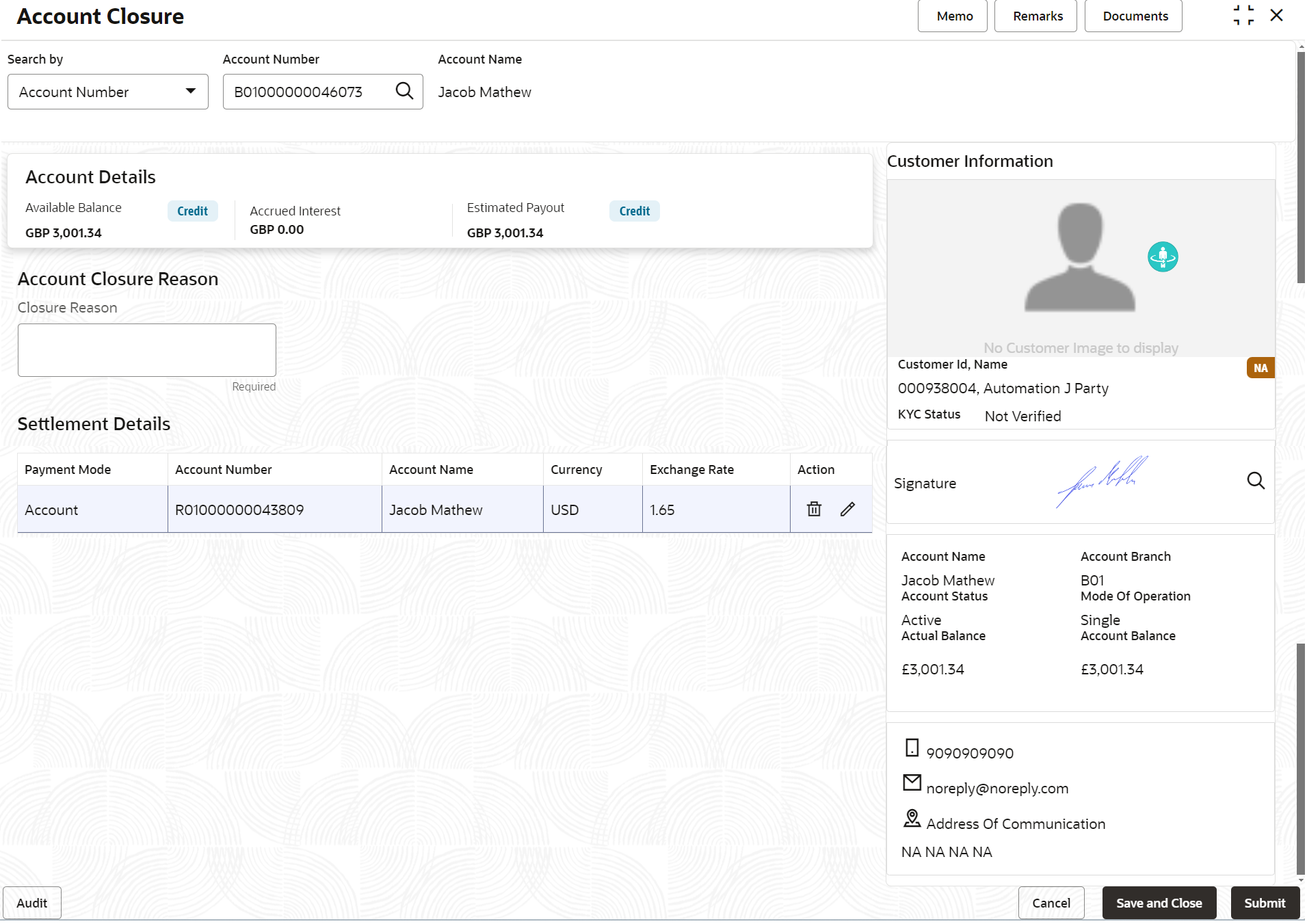
Task: Open the Search by dropdown
Action: pyautogui.click(x=108, y=92)
